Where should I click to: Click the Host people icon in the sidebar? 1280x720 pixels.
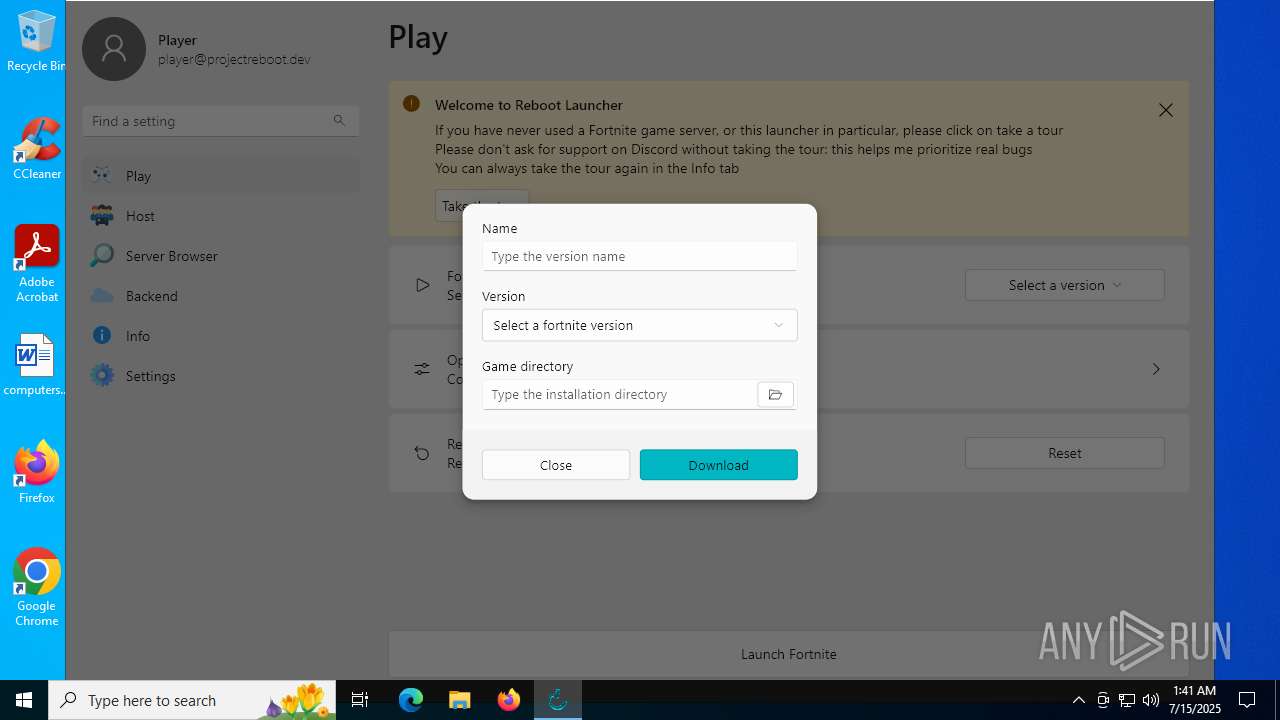point(101,215)
